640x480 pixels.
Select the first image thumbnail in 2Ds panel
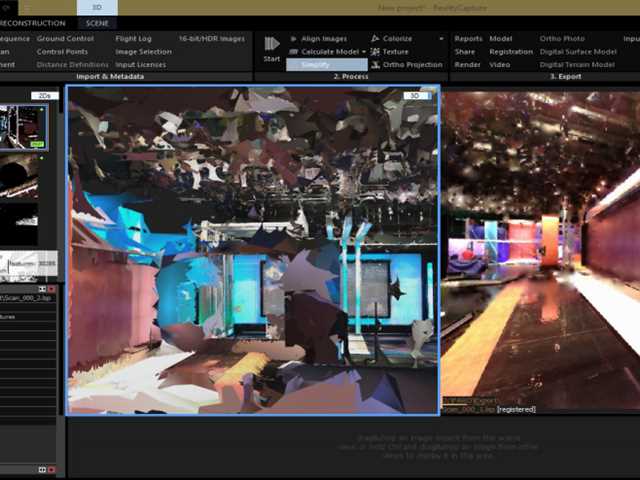(22, 125)
